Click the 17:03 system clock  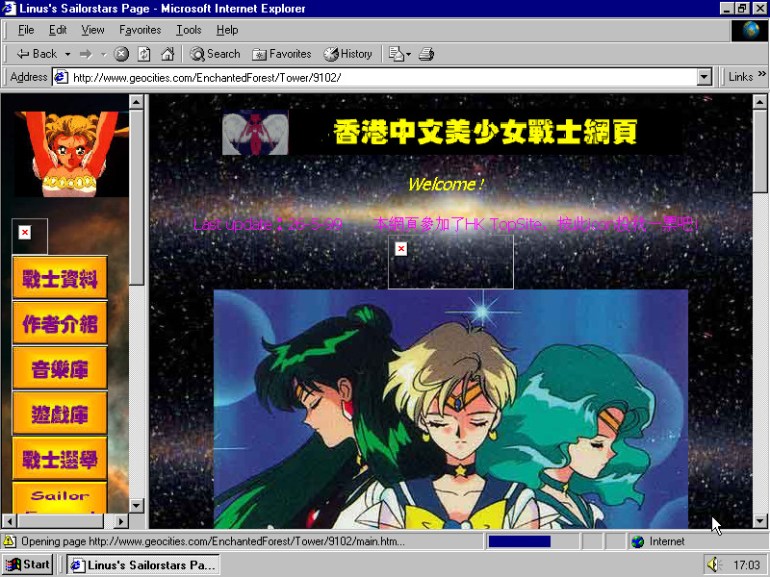coord(746,565)
